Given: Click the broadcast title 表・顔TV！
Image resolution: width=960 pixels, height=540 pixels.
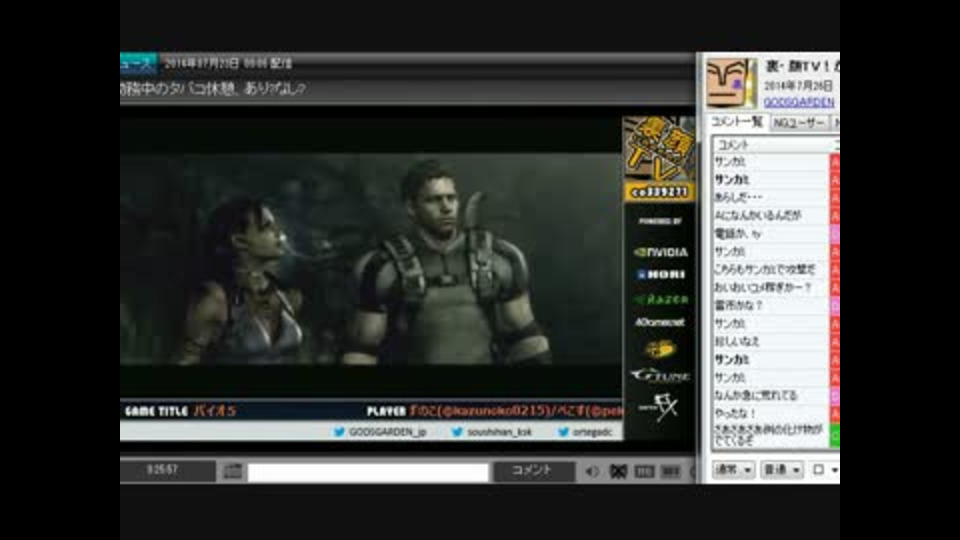Looking at the screenshot, I should (x=802, y=66).
